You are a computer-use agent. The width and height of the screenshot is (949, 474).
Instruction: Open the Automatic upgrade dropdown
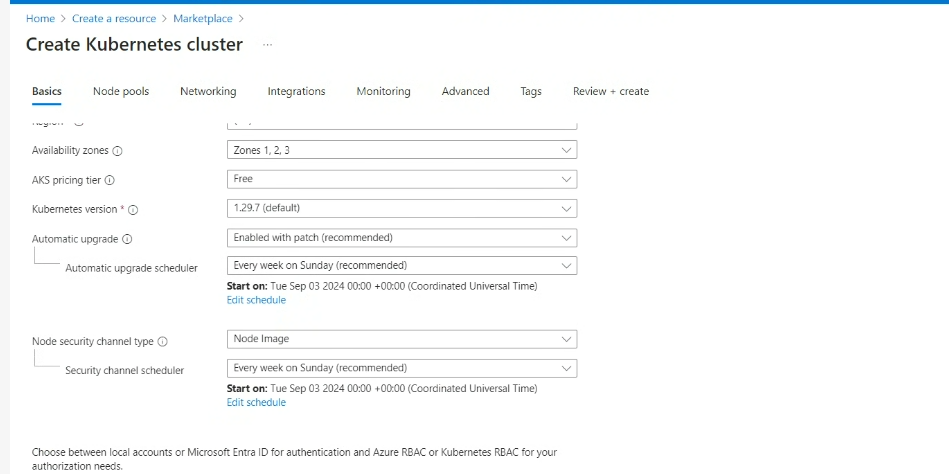point(402,238)
